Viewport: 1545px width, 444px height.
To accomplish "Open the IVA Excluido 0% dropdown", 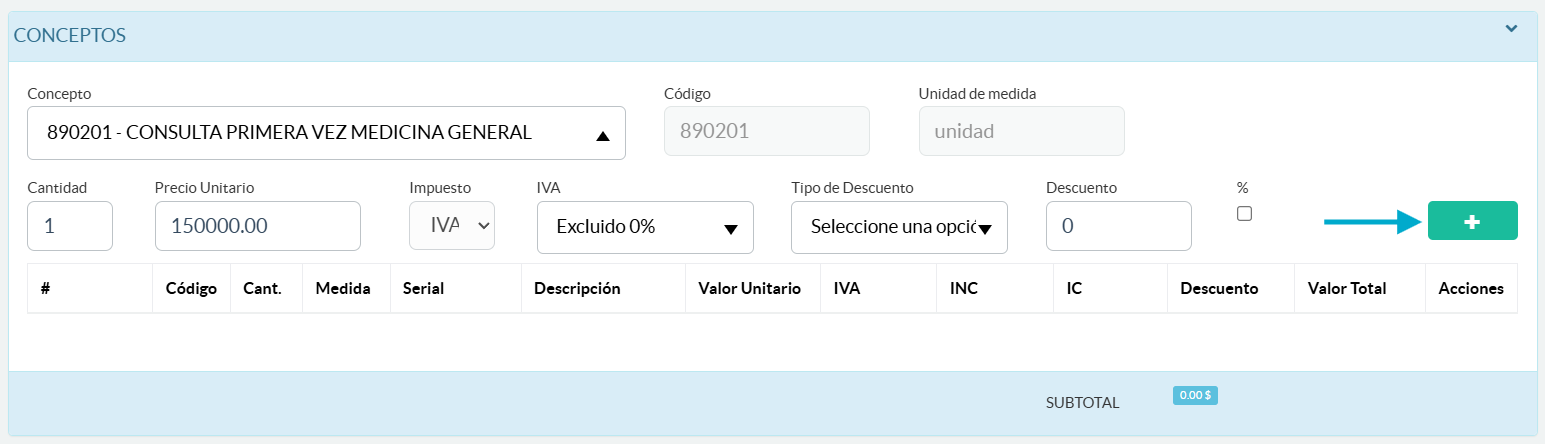I will coord(645,227).
